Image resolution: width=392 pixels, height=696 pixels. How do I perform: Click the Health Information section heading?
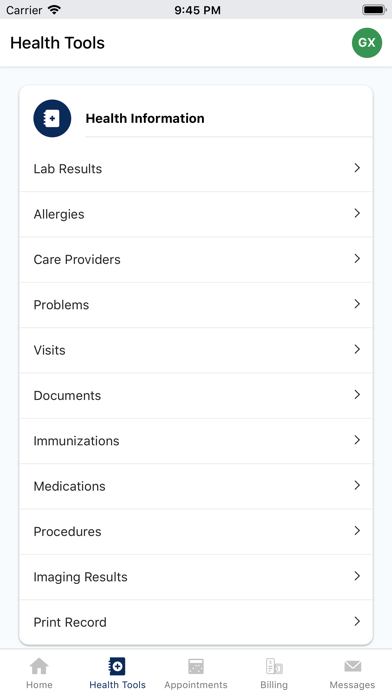click(145, 119)
